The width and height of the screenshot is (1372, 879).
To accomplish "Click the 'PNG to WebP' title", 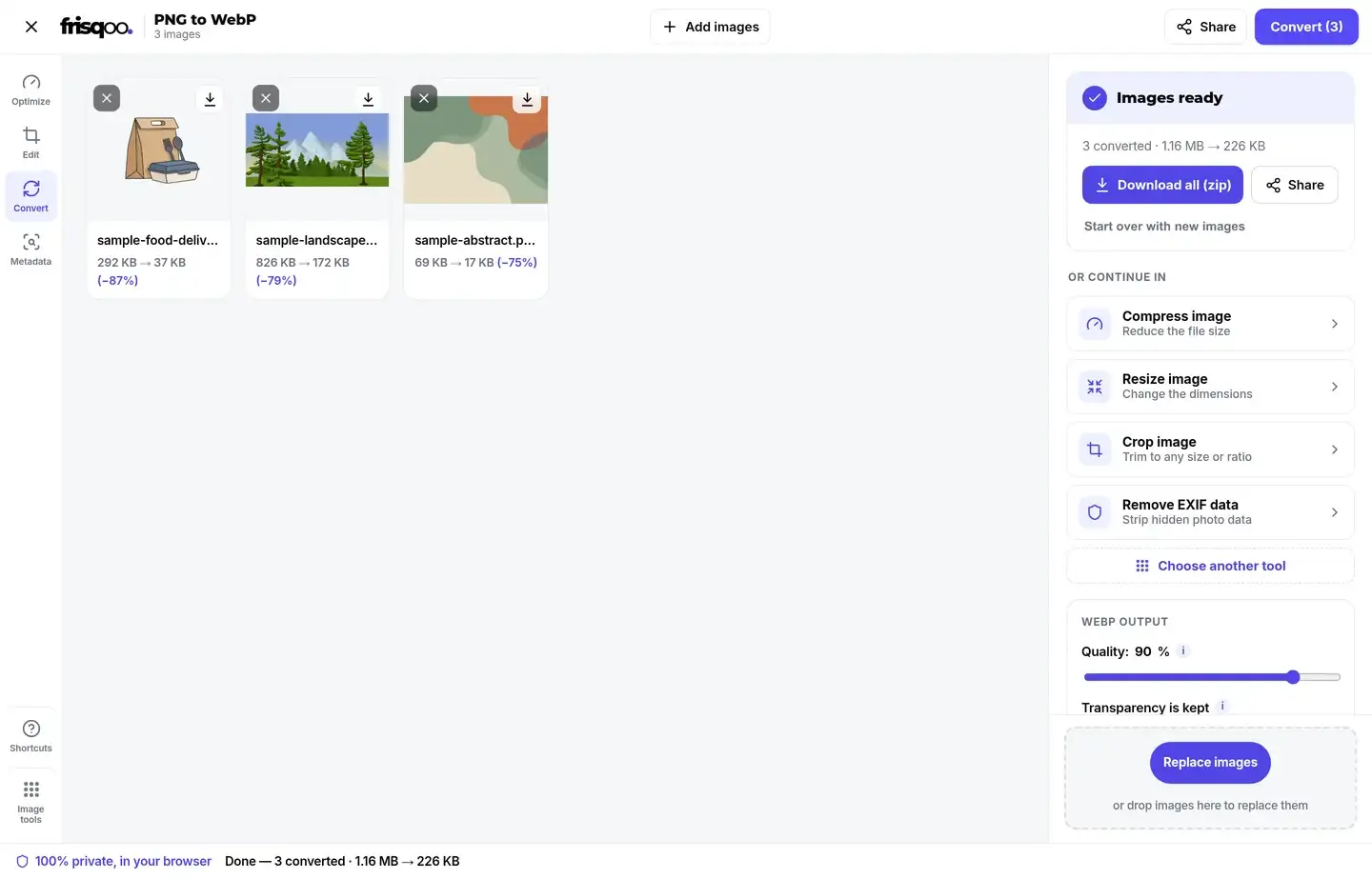I will point(205,19).
